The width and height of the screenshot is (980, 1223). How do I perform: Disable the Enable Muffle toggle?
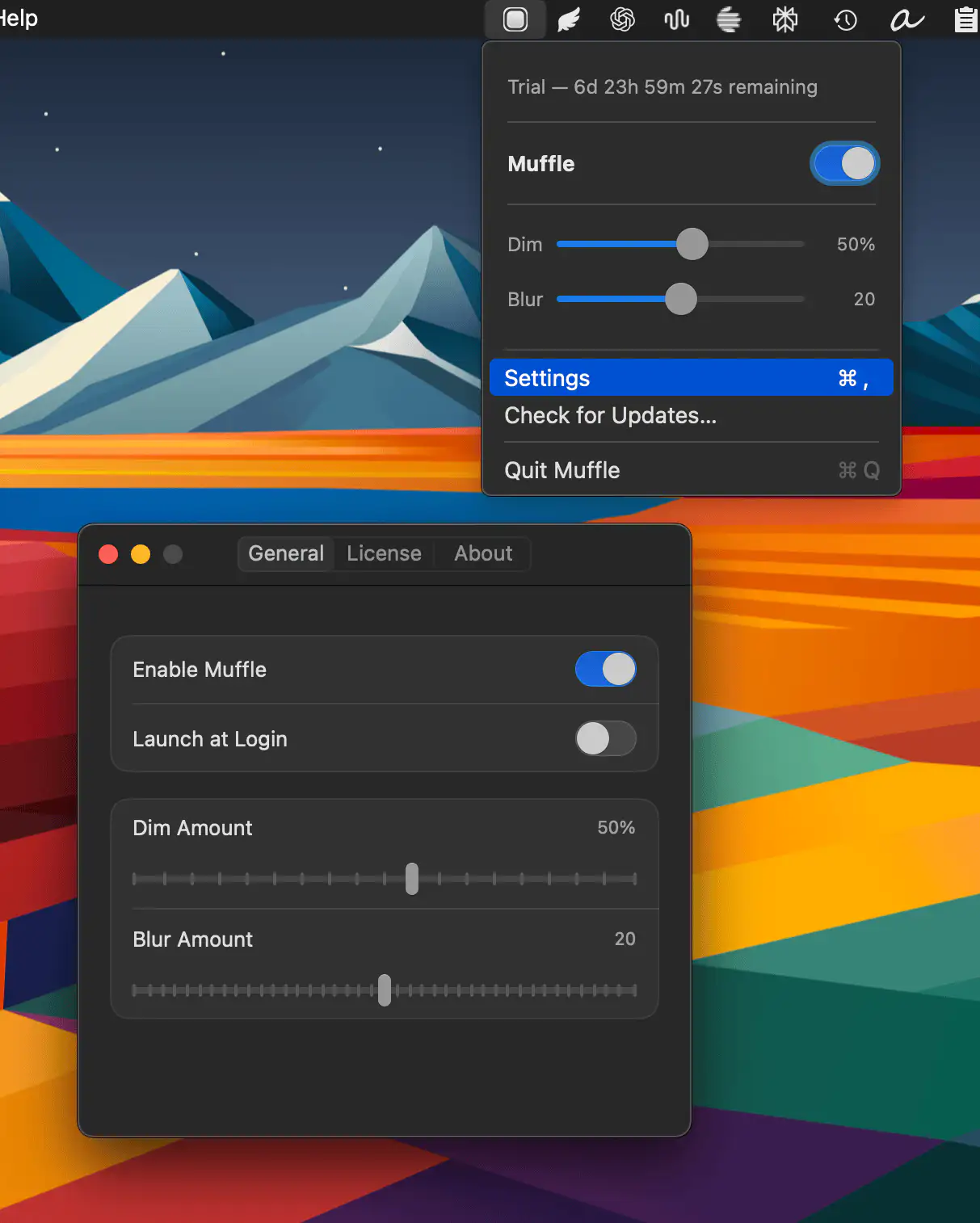click(605, 670)
